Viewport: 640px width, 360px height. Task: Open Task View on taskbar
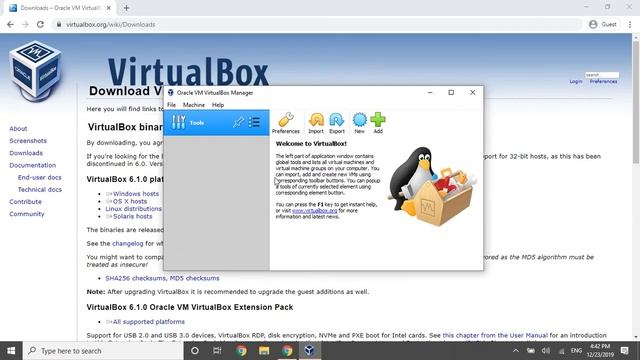coord(217,351)
